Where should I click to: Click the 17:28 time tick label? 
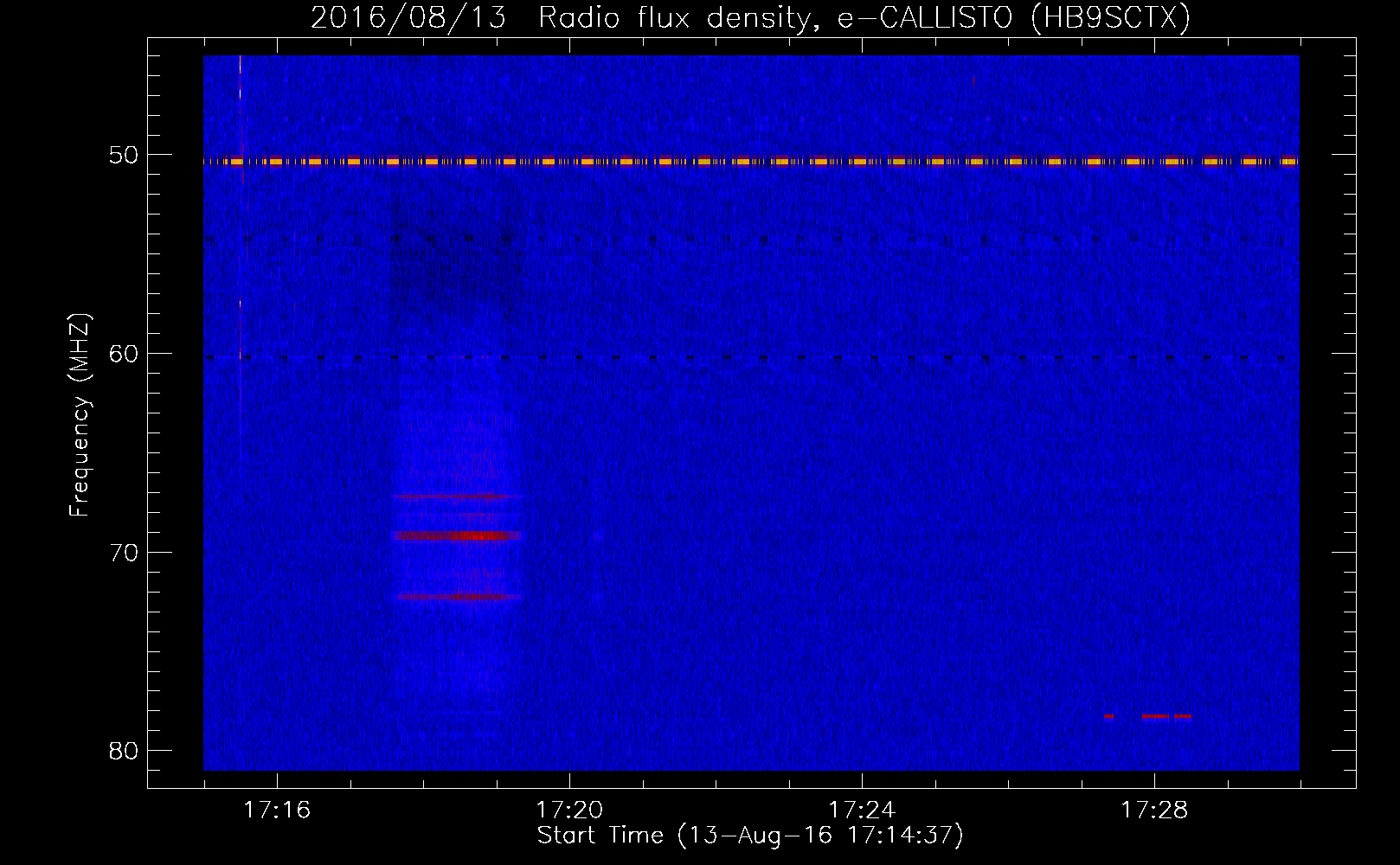(1154, 810)
